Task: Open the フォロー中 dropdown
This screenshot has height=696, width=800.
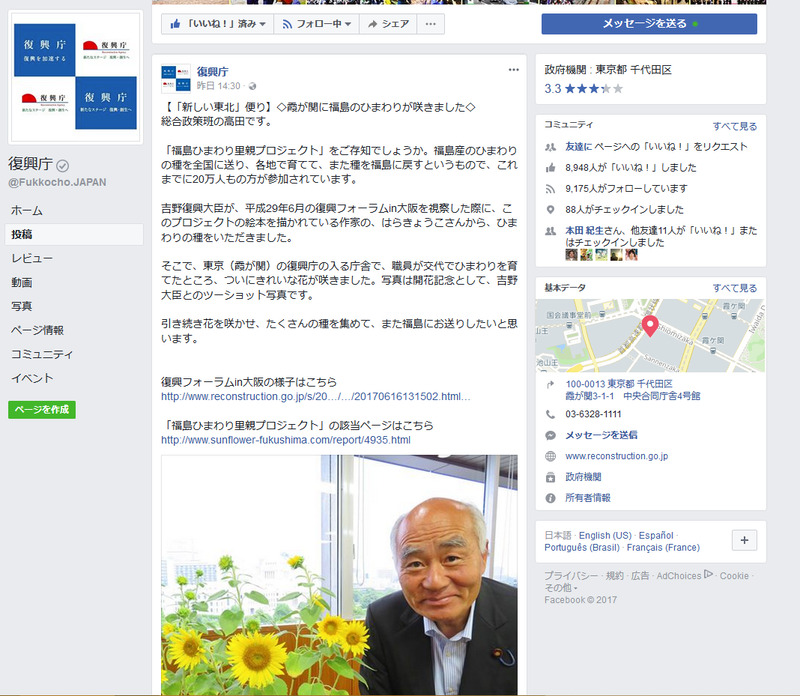Action: pyautogui.click(x=317, y=24)
